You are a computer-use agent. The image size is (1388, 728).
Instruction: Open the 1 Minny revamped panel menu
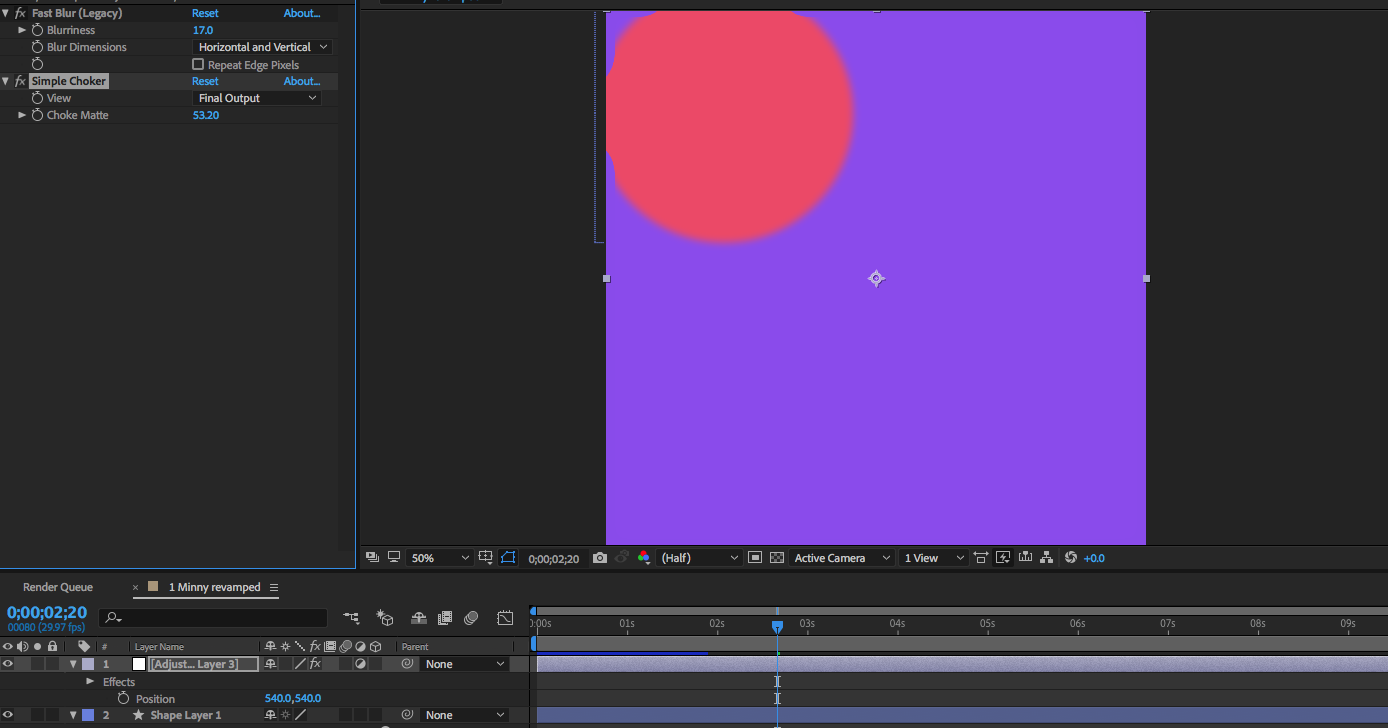274,587
